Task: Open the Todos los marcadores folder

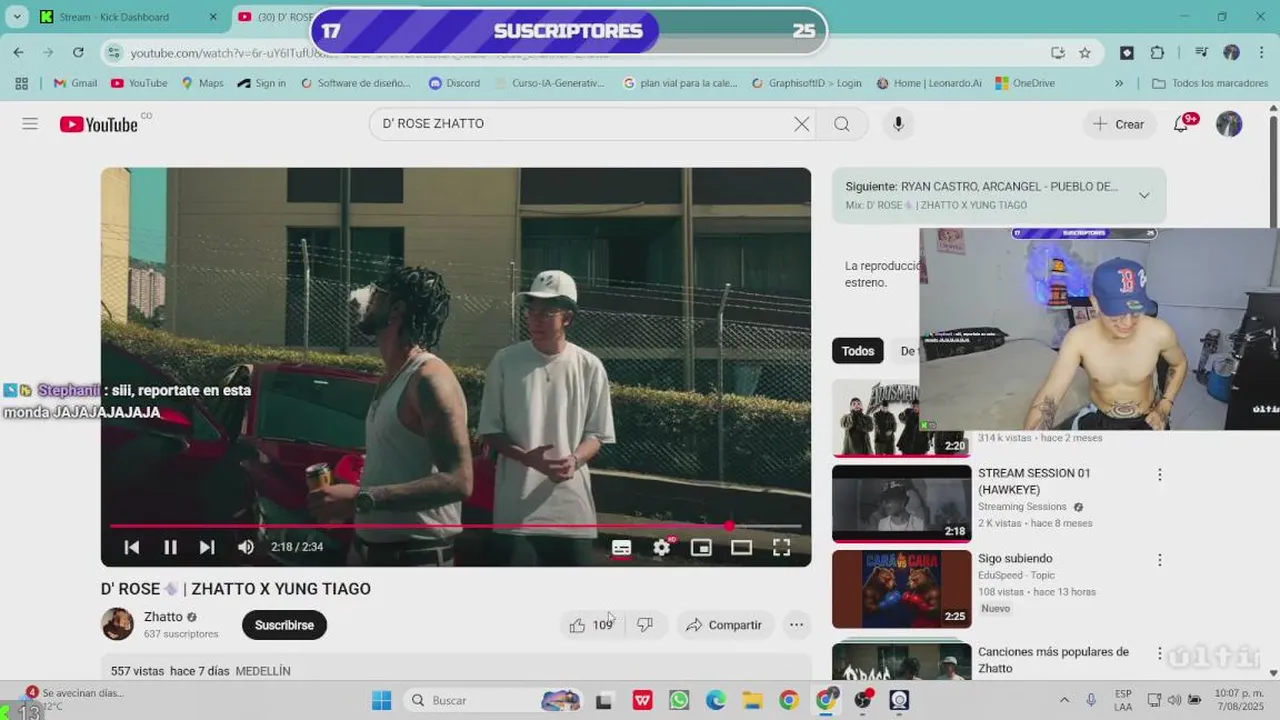Action: click(1210, 83)
